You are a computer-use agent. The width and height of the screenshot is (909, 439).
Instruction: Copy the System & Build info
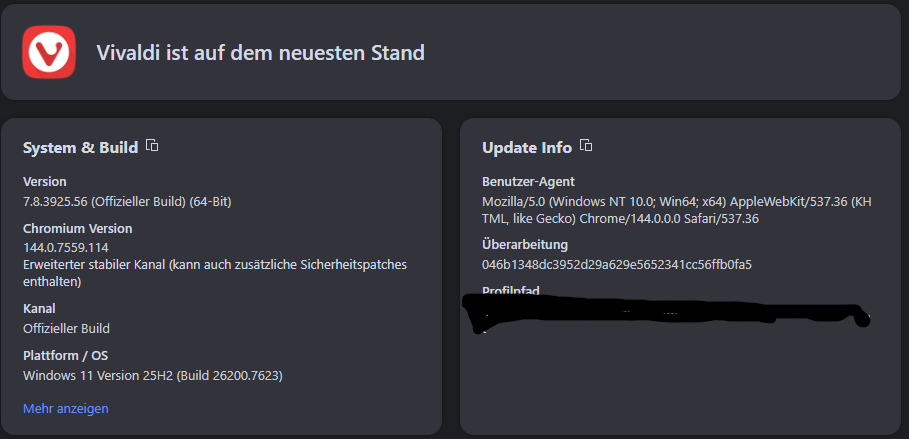click(152, 146)
